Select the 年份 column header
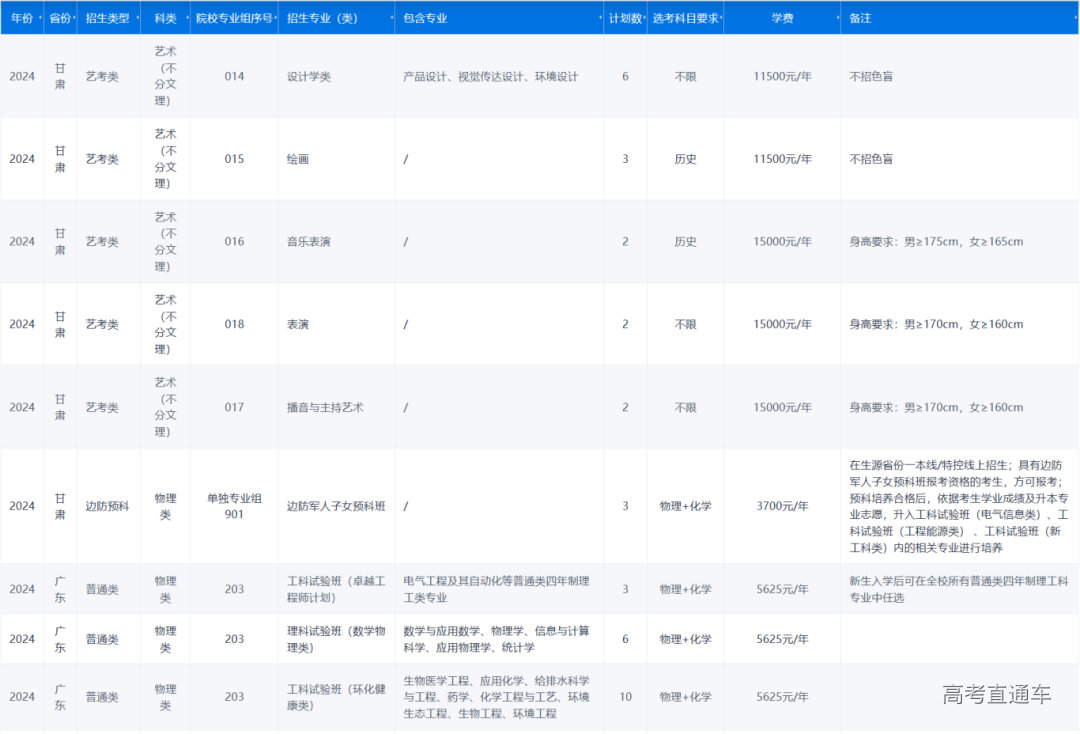 [23, 18]
